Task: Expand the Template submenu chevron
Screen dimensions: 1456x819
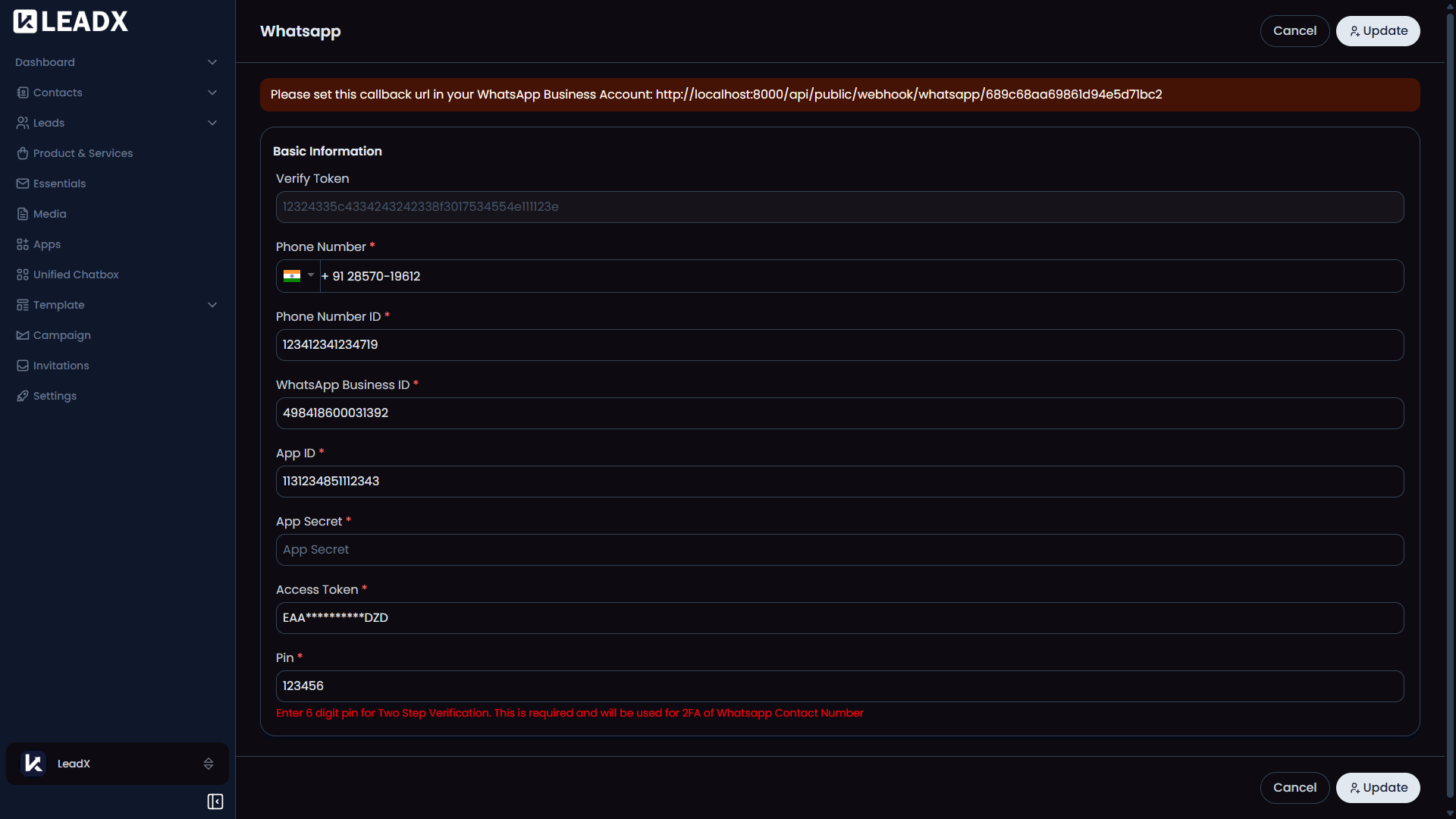Action: (x=212, y=305)
